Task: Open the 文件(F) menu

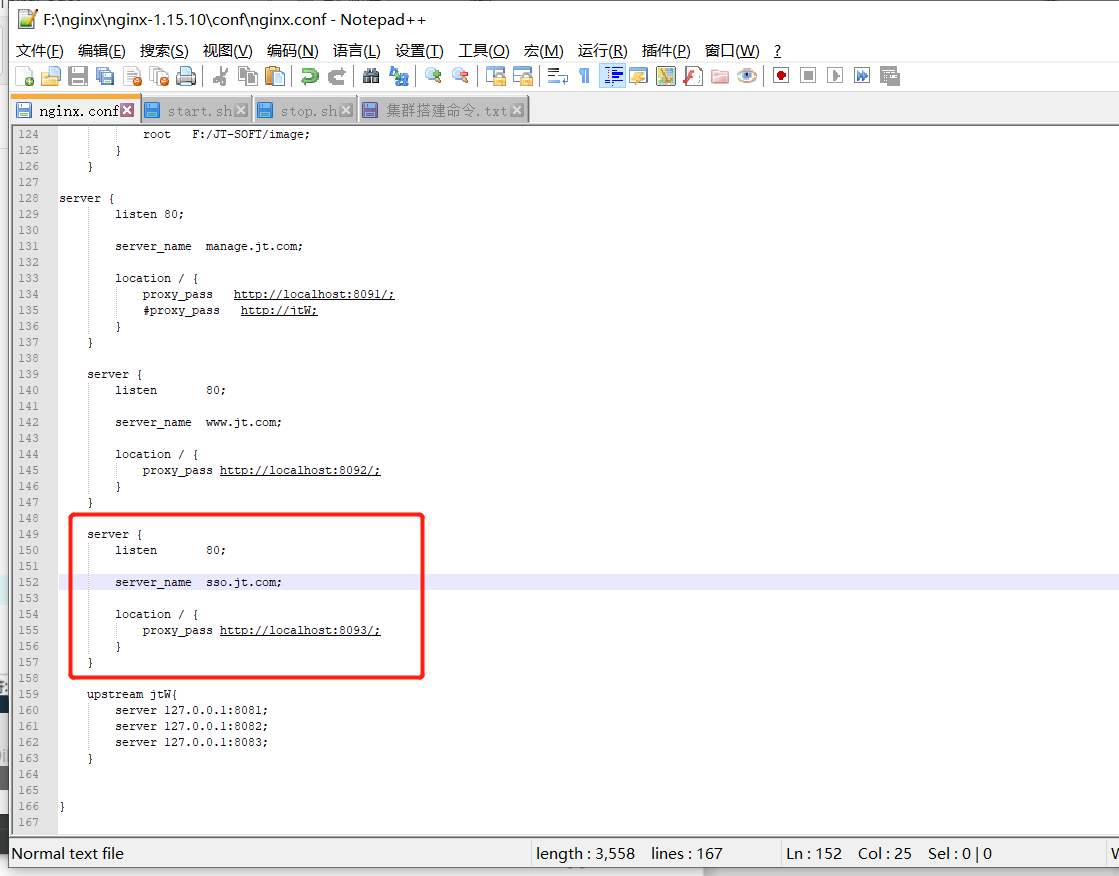Action: (39, 51)
